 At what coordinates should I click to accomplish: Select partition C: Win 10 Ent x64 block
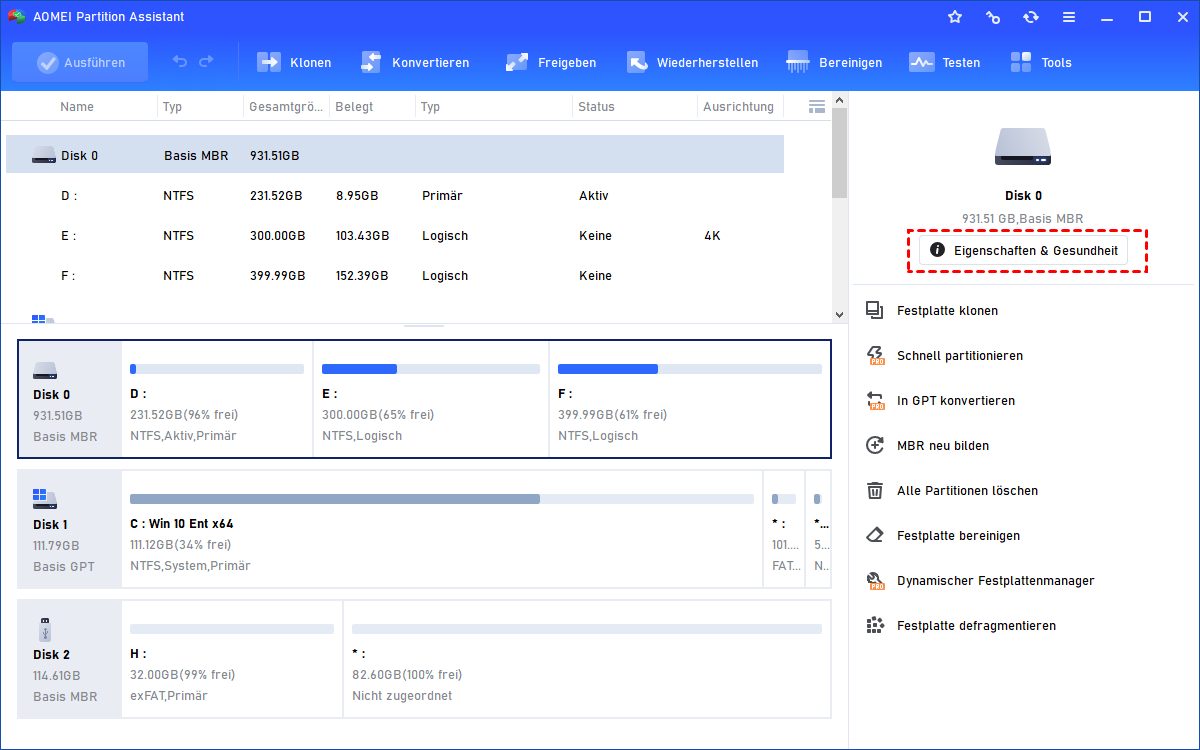441,530
